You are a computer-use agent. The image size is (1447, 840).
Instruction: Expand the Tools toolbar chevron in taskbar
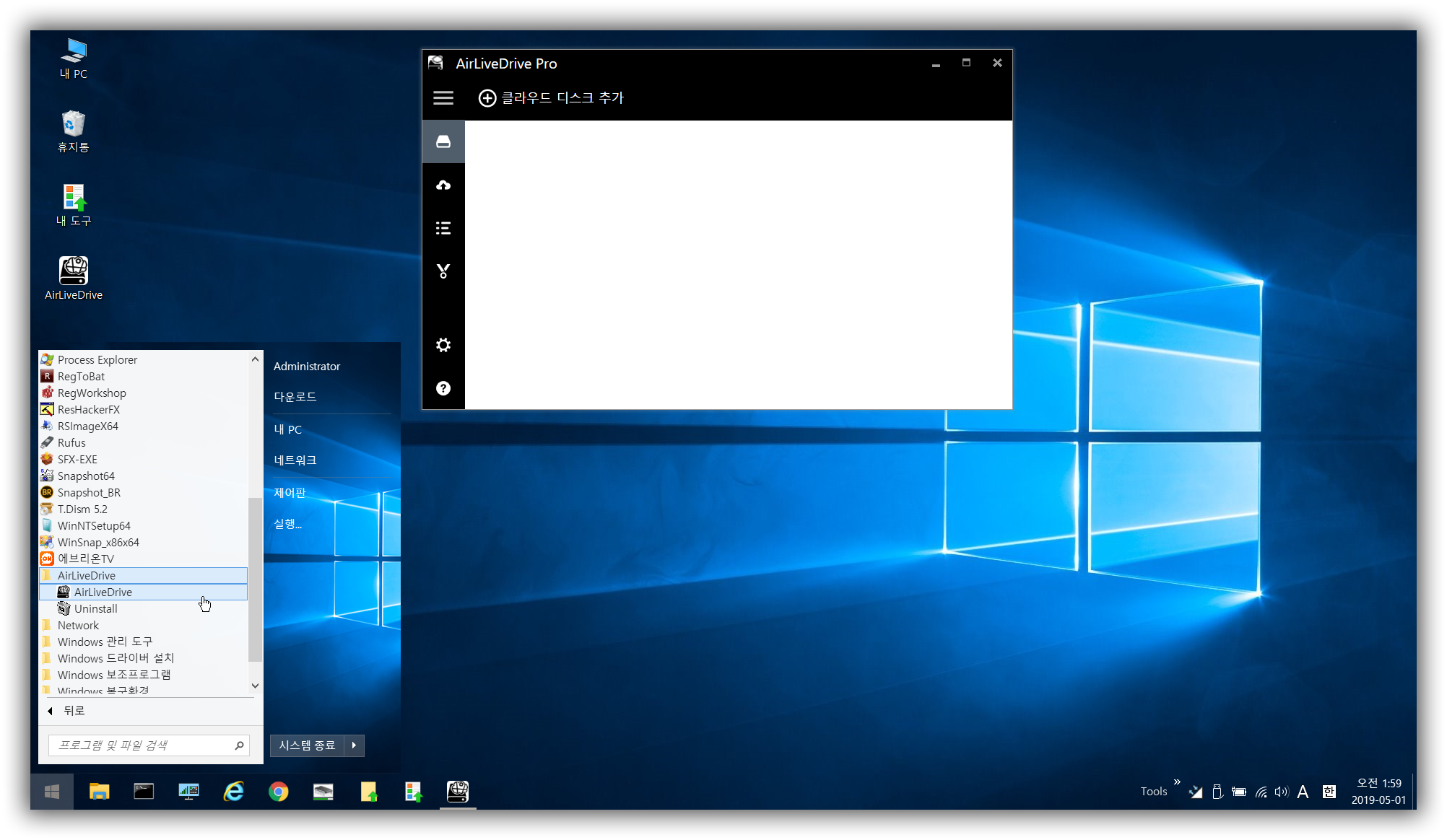1177,782
